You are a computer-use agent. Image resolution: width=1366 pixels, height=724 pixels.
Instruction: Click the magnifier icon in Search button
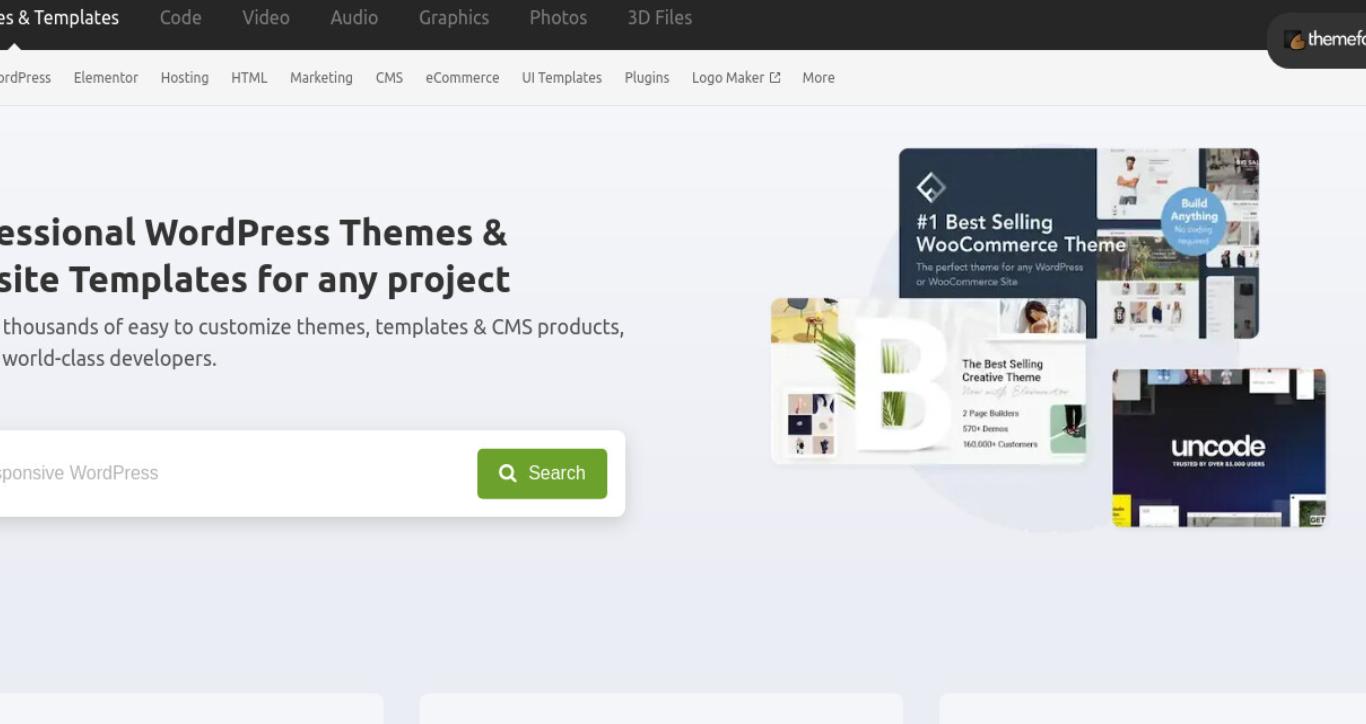[508, 473]
